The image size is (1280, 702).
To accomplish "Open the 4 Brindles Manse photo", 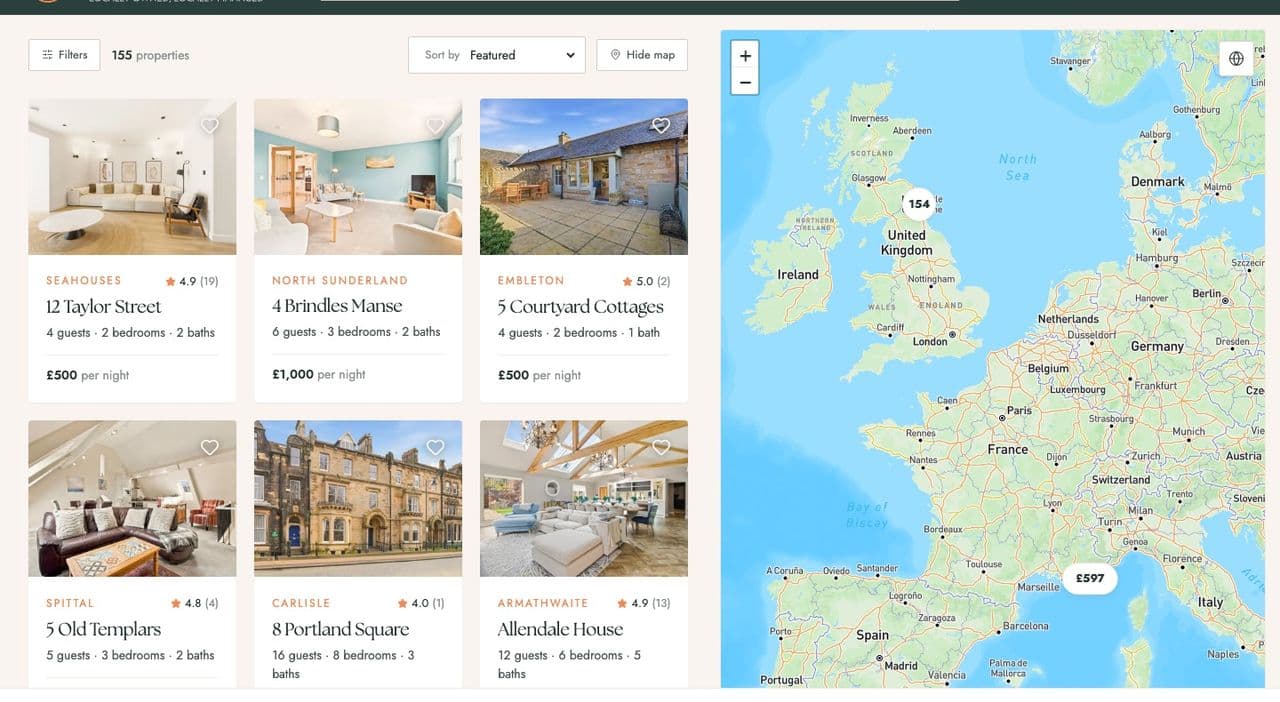I will [x=358, y=177].
